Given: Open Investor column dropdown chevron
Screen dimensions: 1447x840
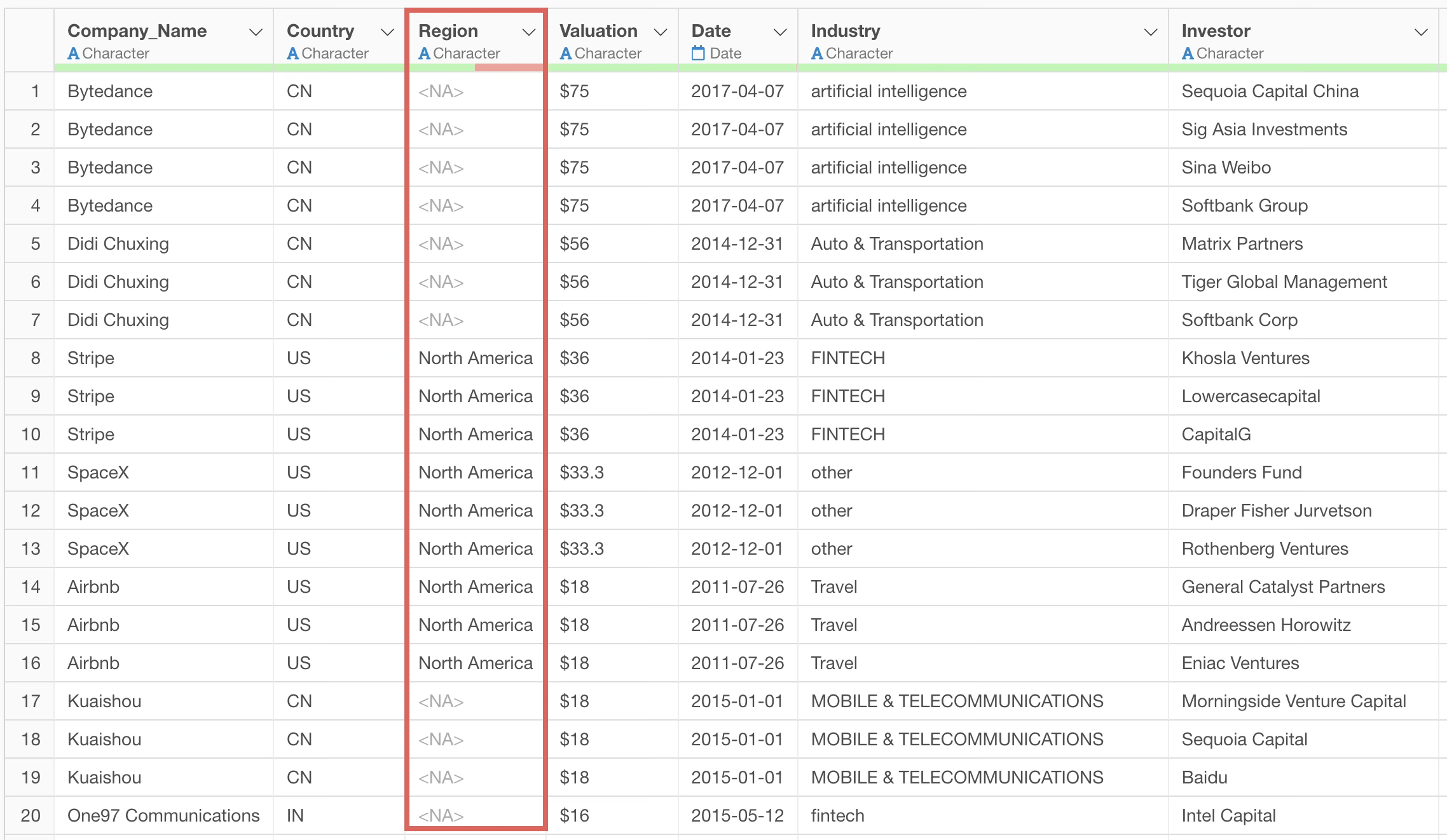Looking at the screenshot, I should tap(1421, 32).
